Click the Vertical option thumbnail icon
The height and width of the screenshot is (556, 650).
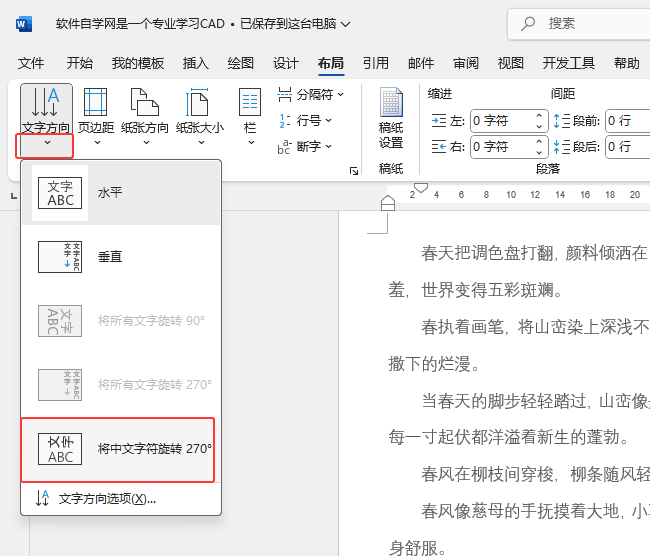60,257
